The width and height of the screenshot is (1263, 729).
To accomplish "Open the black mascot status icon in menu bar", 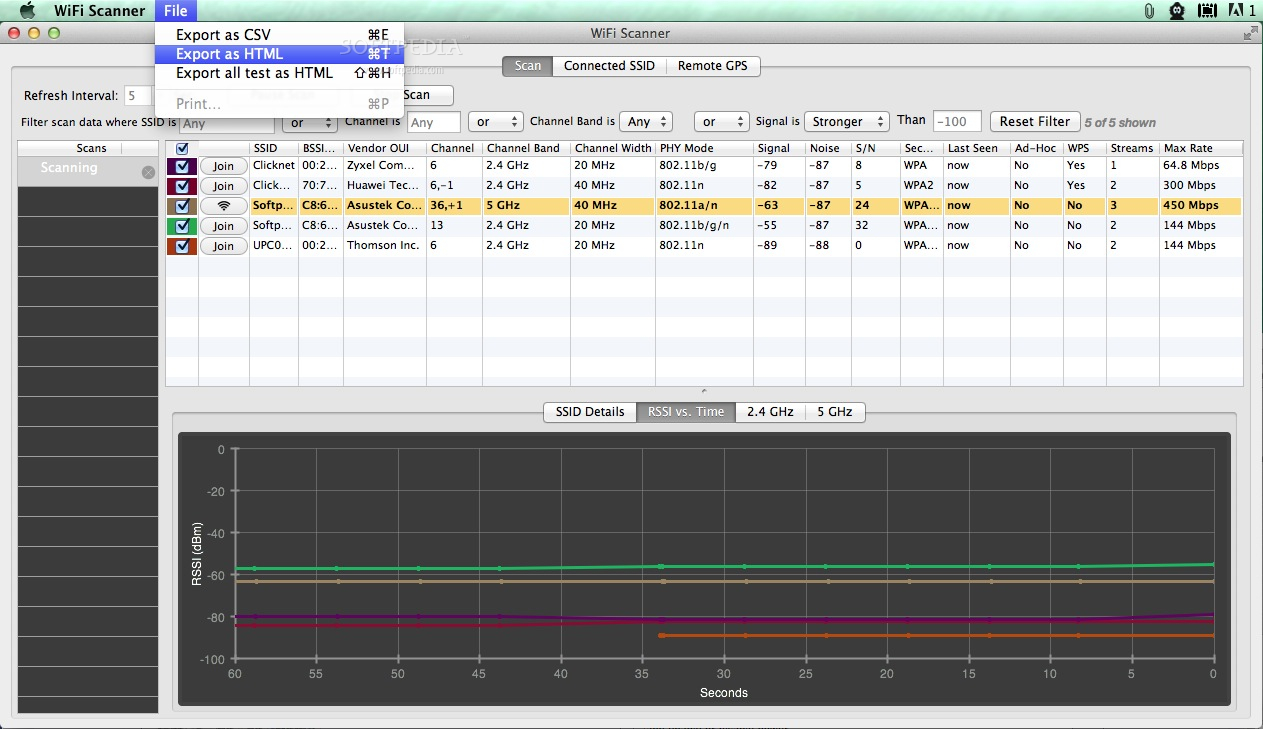I will coord(1176,11).
